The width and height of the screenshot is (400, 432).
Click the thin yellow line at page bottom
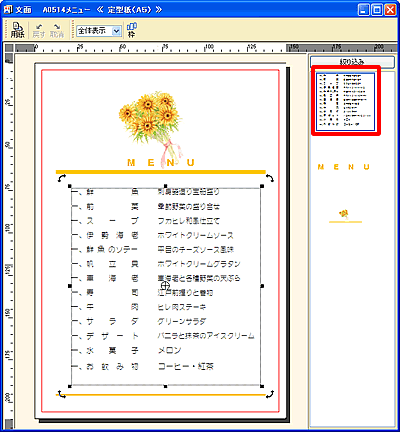(161, 395)
